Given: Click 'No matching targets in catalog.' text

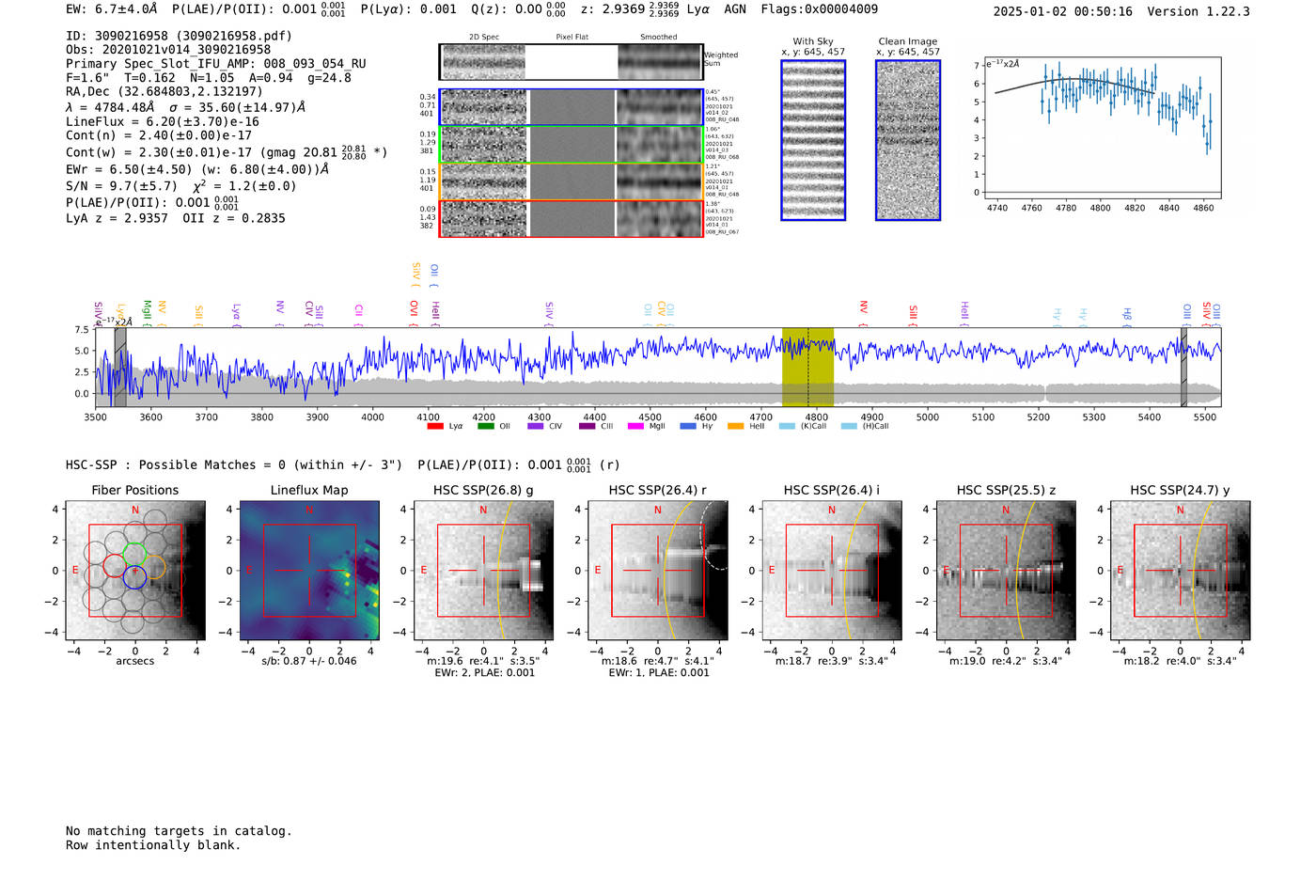Looking at the screenshot, I should click(x=179, y=831).
